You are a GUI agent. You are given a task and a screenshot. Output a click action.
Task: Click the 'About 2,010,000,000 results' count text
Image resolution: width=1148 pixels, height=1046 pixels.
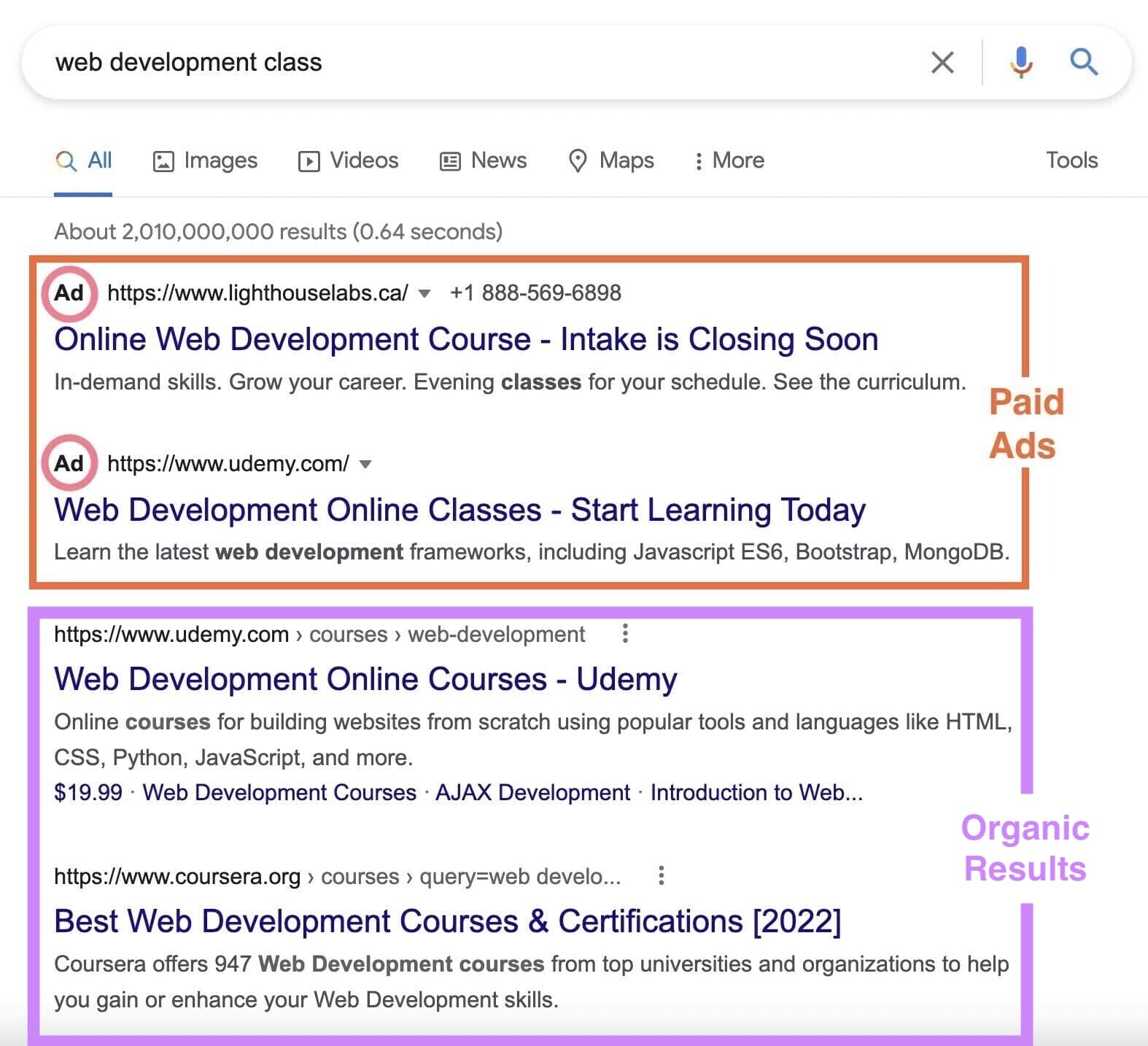[x=278, y=232]
